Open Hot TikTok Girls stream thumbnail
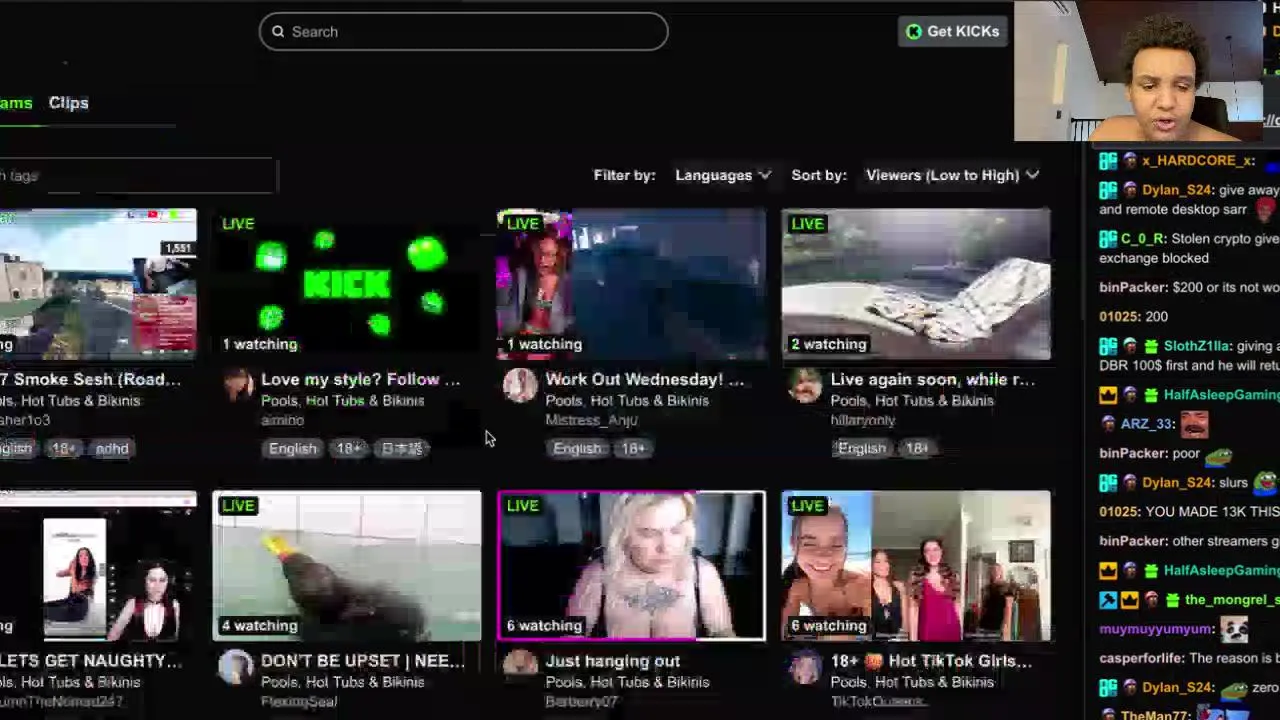The image size is (1280, 720). (916, 566)
